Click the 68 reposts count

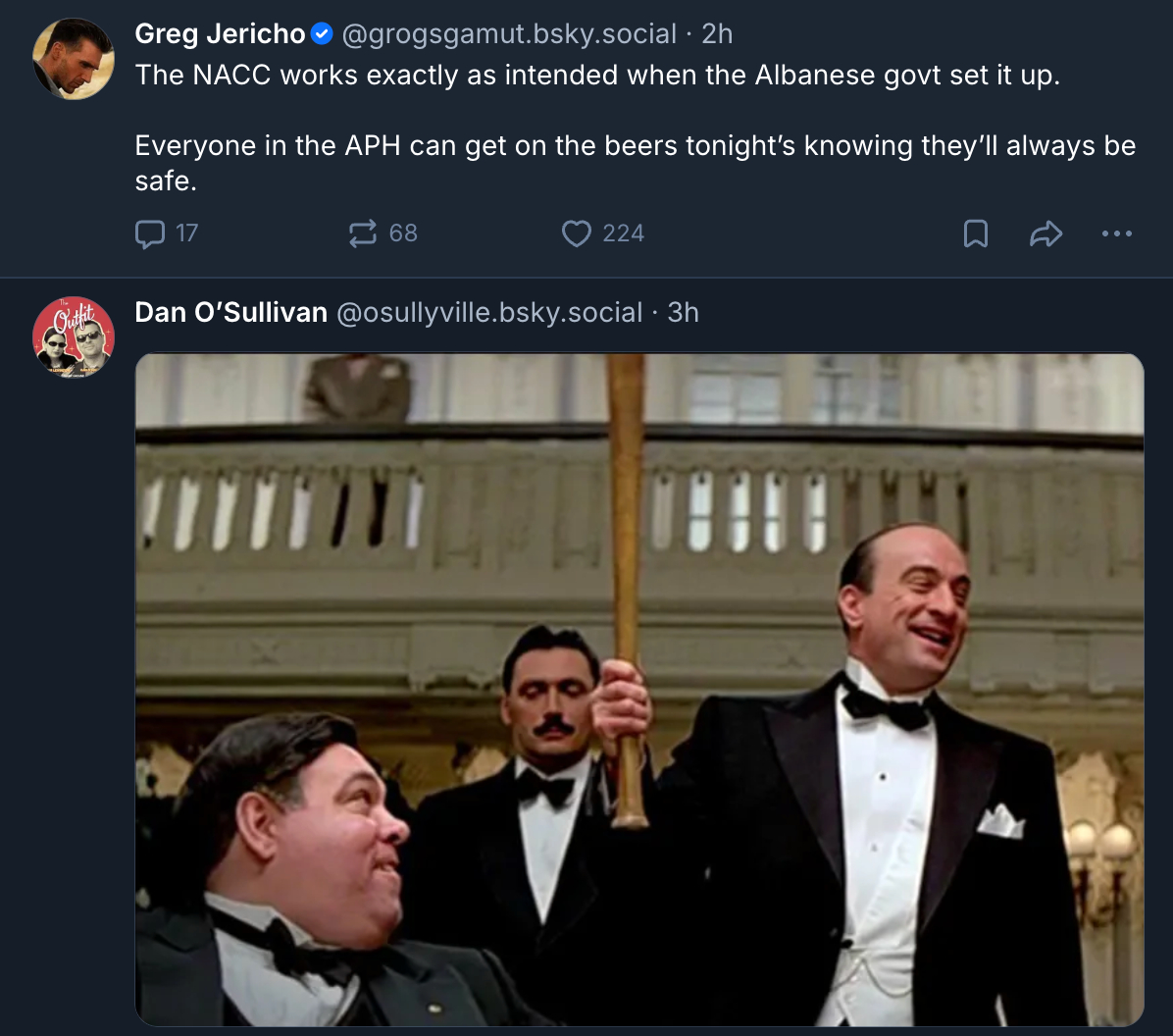tap(403, 233)
